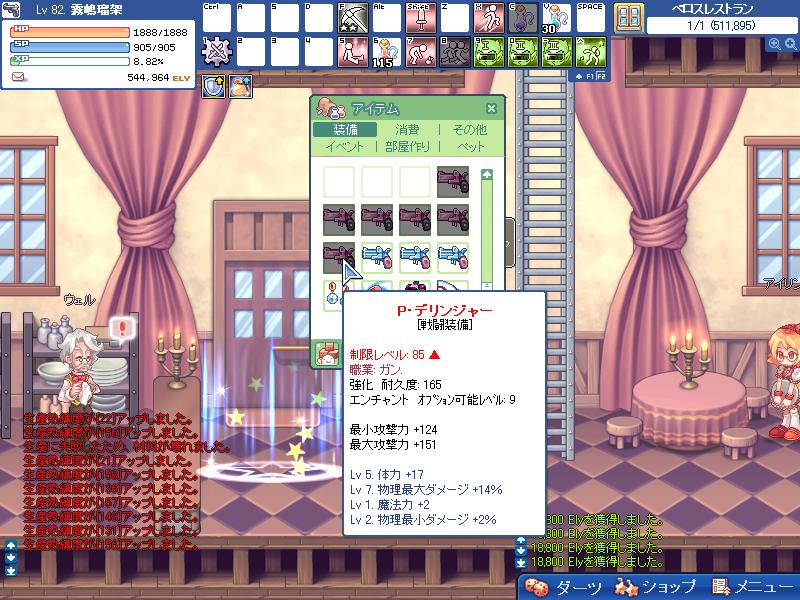
Task: Close the アイテム window
Action: [x=491, y=108]
